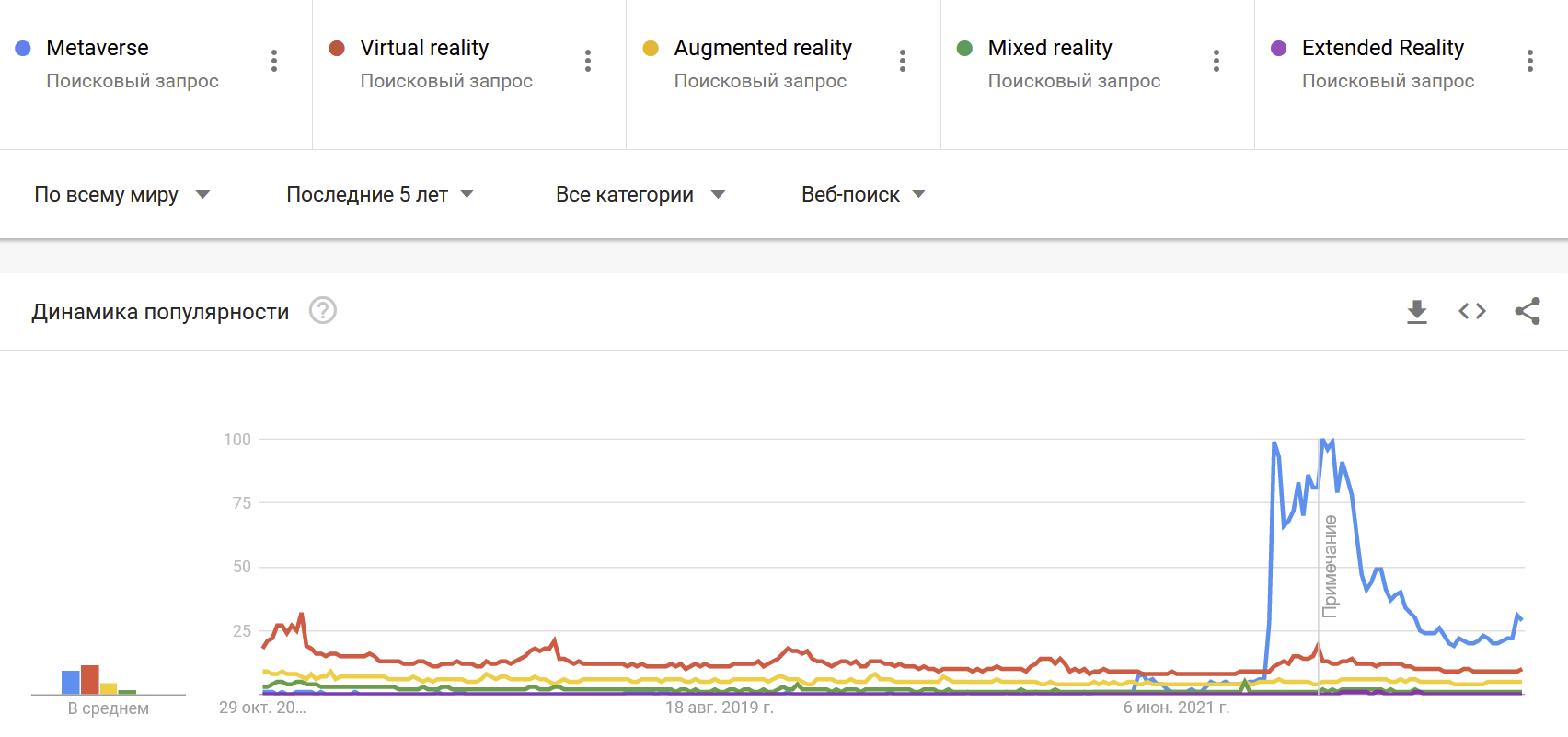Viewport: 1568px width, 737px height.
Task: Open the Metaverse term options menu
Action: pyautogui.click(x=274, y=61)
